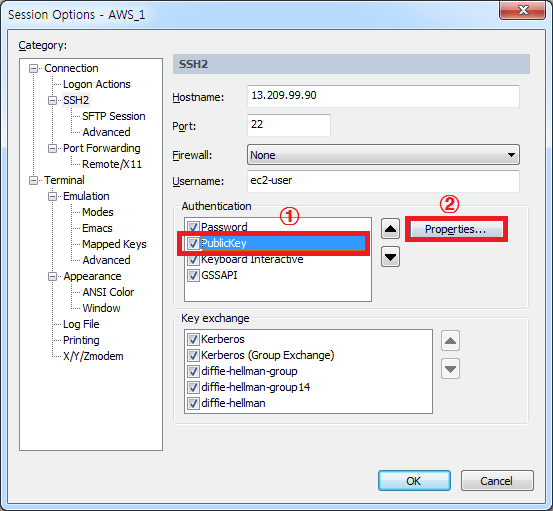Select Appearance category label
Screen dimensions: 553x511
[92, 276]
